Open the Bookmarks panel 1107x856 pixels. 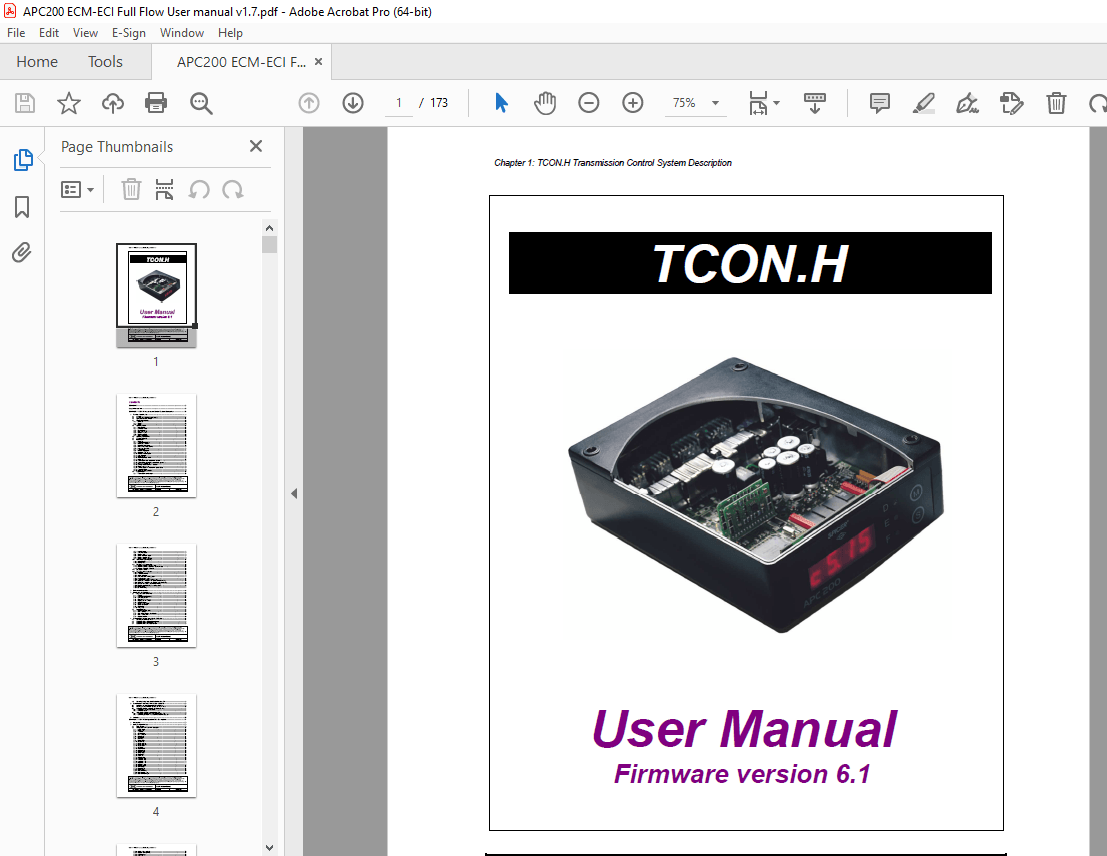pos(22,206)
